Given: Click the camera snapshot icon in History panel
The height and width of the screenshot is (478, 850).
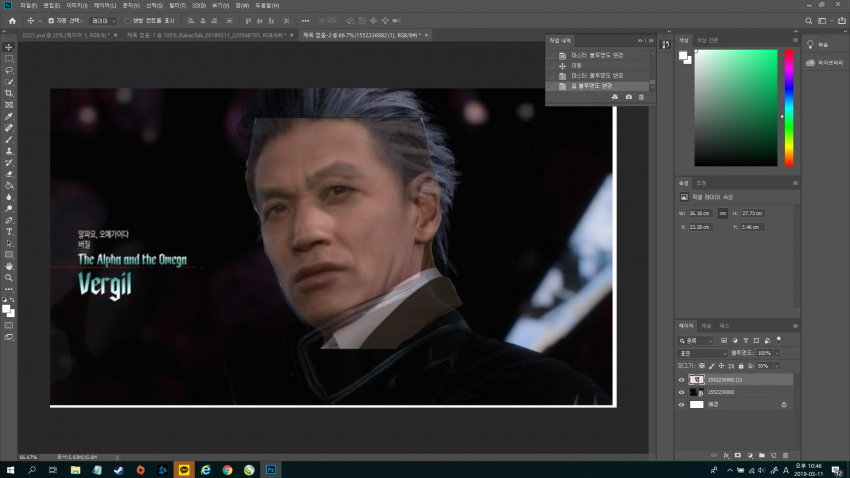Looking at the screenshot, I should (x=628, y=97).
